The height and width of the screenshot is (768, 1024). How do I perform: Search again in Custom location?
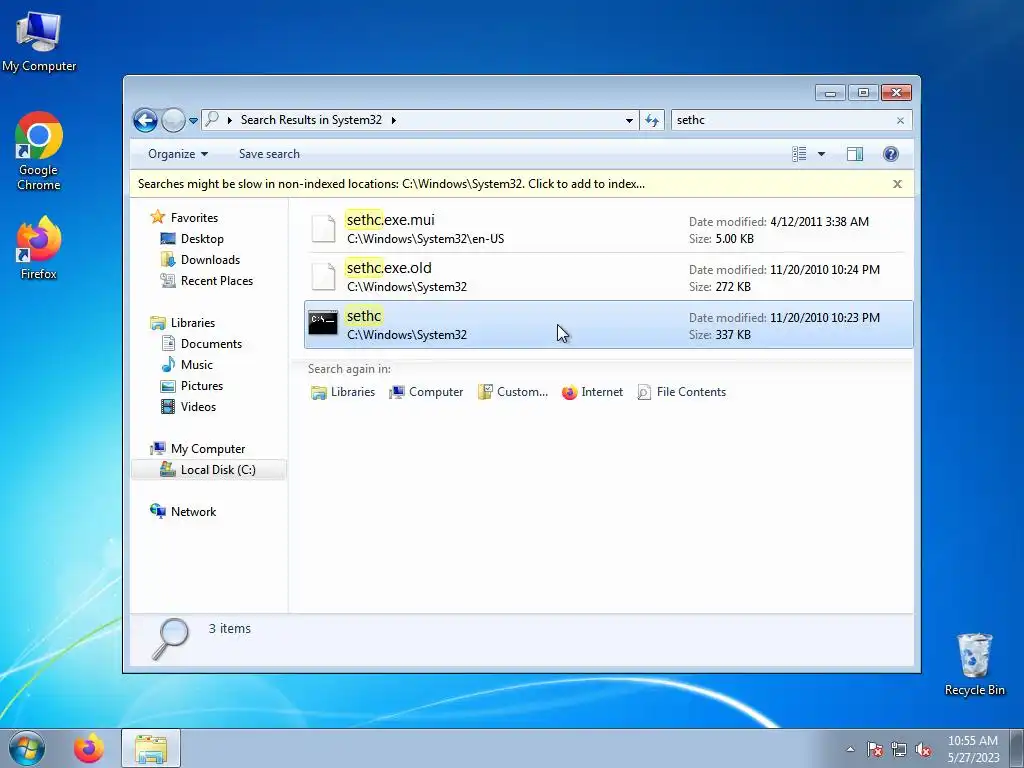tap(513, 392)
